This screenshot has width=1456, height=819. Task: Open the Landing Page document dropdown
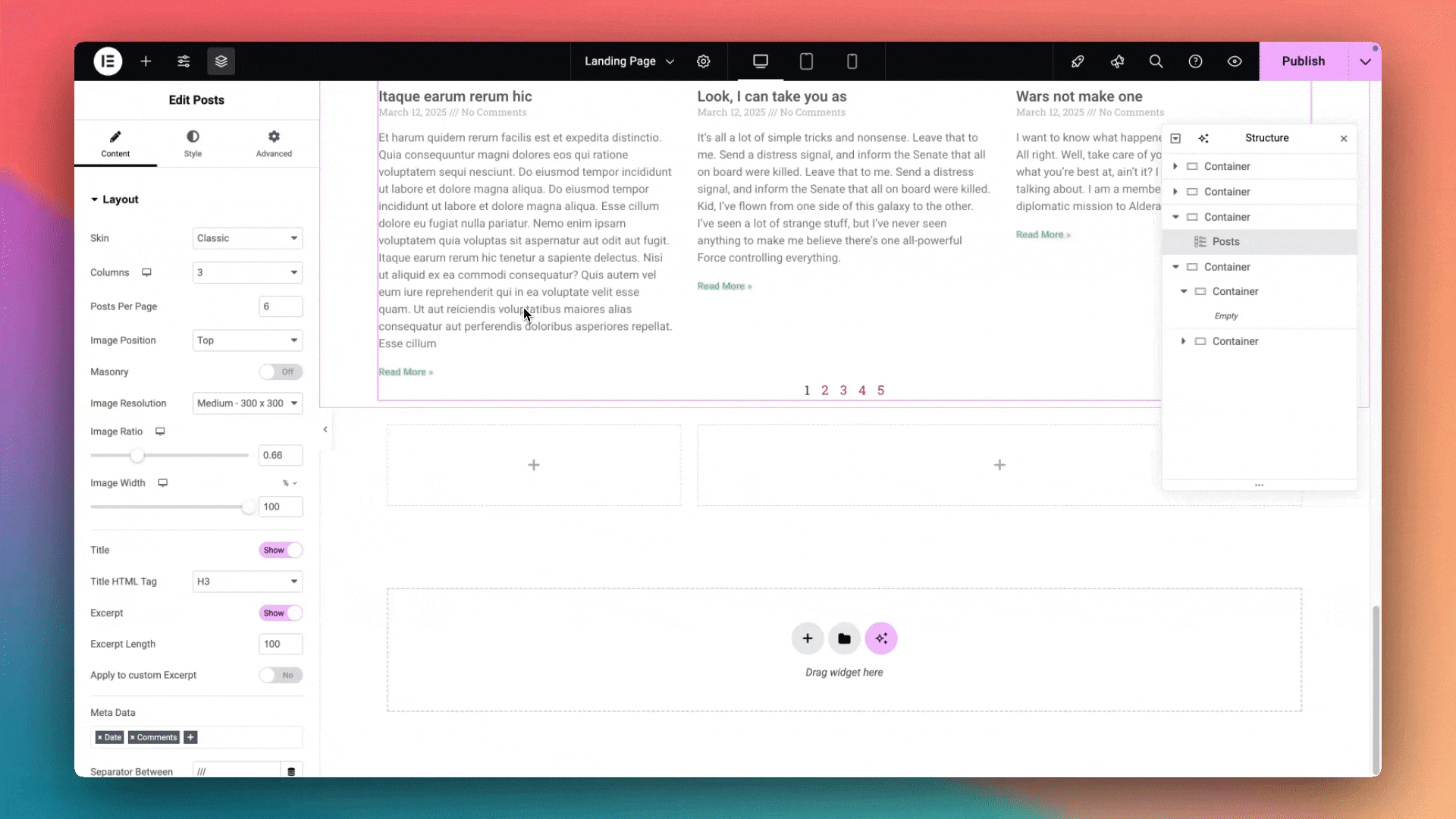(629, 61)
